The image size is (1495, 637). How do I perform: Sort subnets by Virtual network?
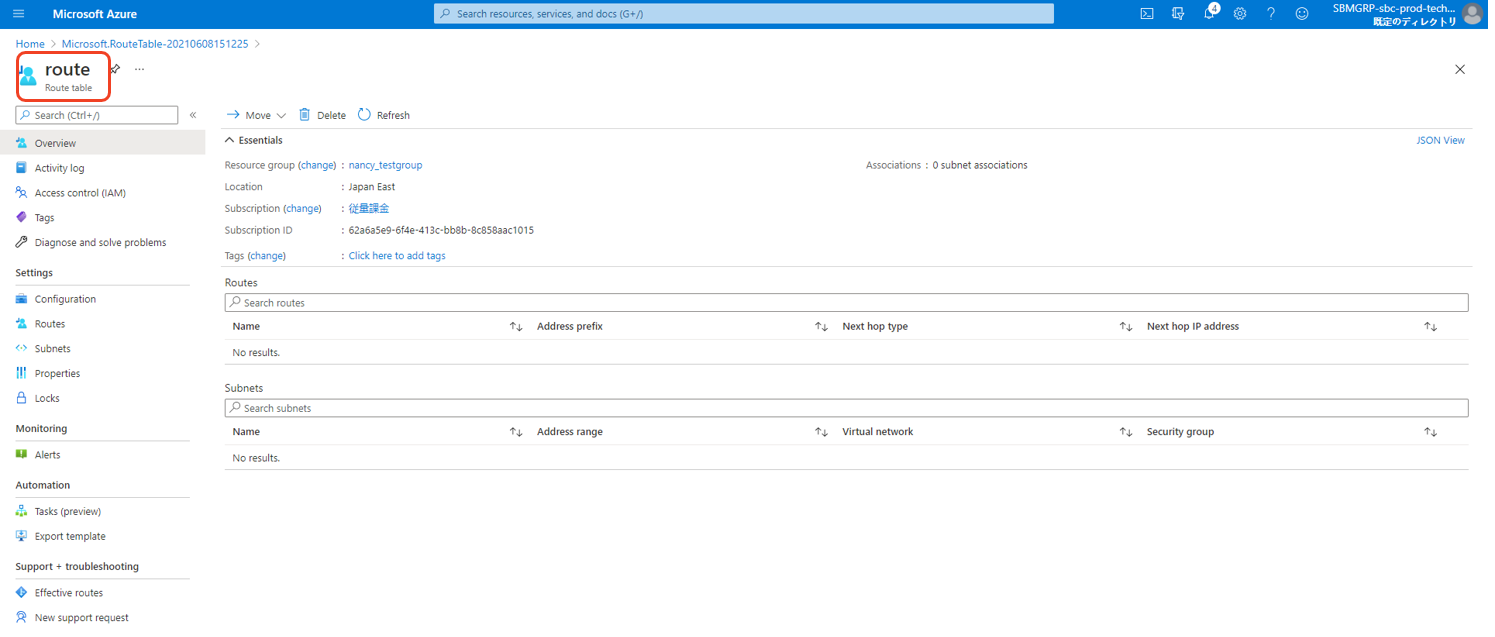(x=1126, y=432)
